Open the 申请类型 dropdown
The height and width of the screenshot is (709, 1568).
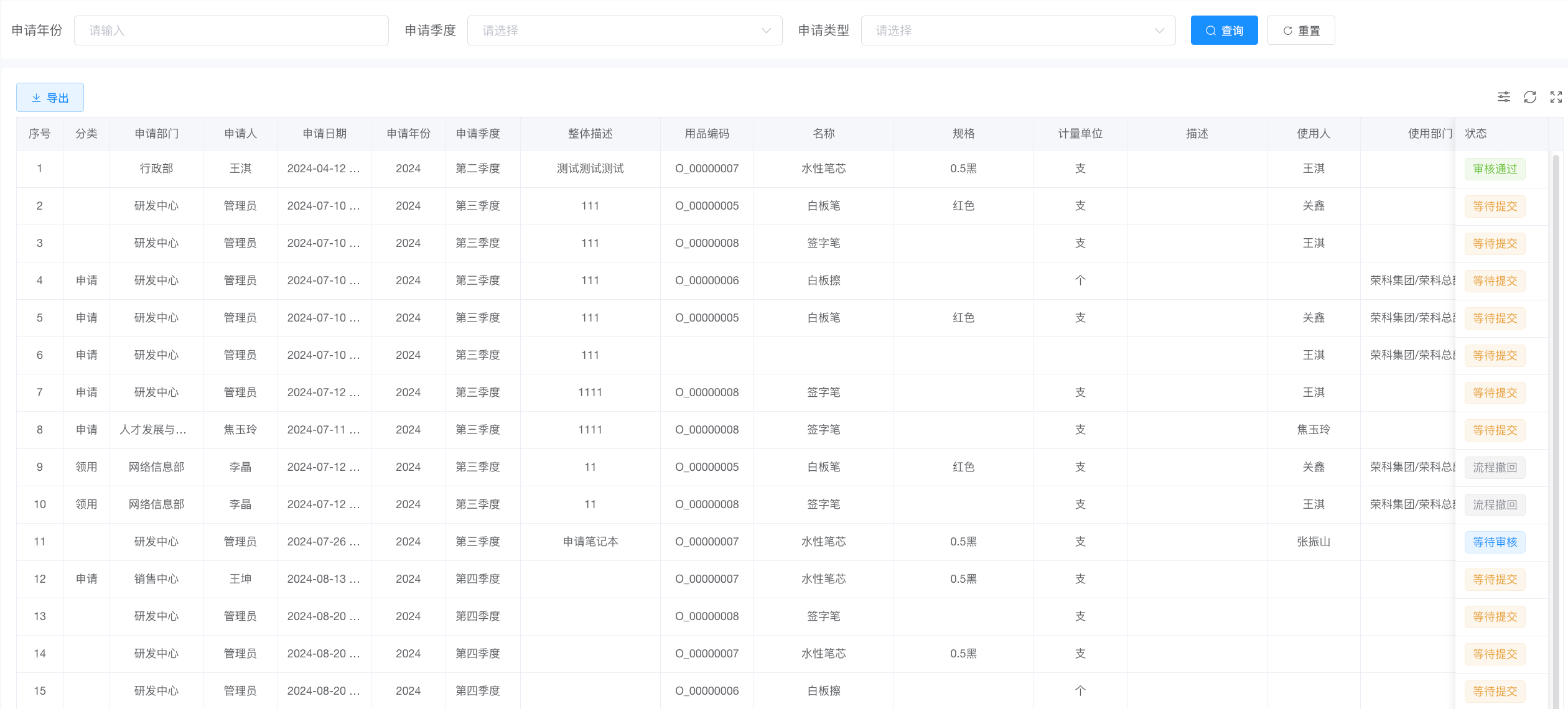1018,30
